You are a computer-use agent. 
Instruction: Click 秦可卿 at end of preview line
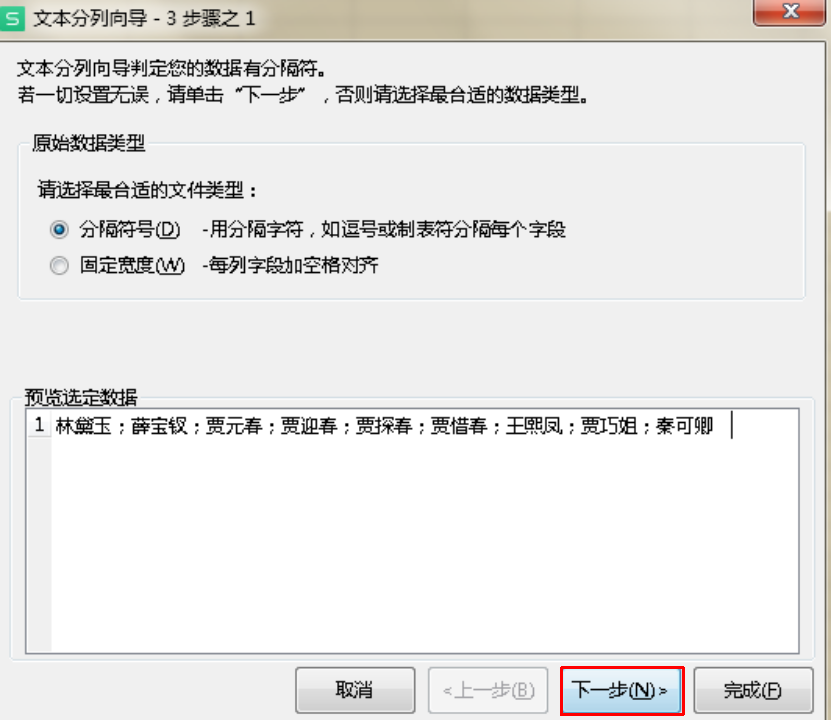(684, 426)
